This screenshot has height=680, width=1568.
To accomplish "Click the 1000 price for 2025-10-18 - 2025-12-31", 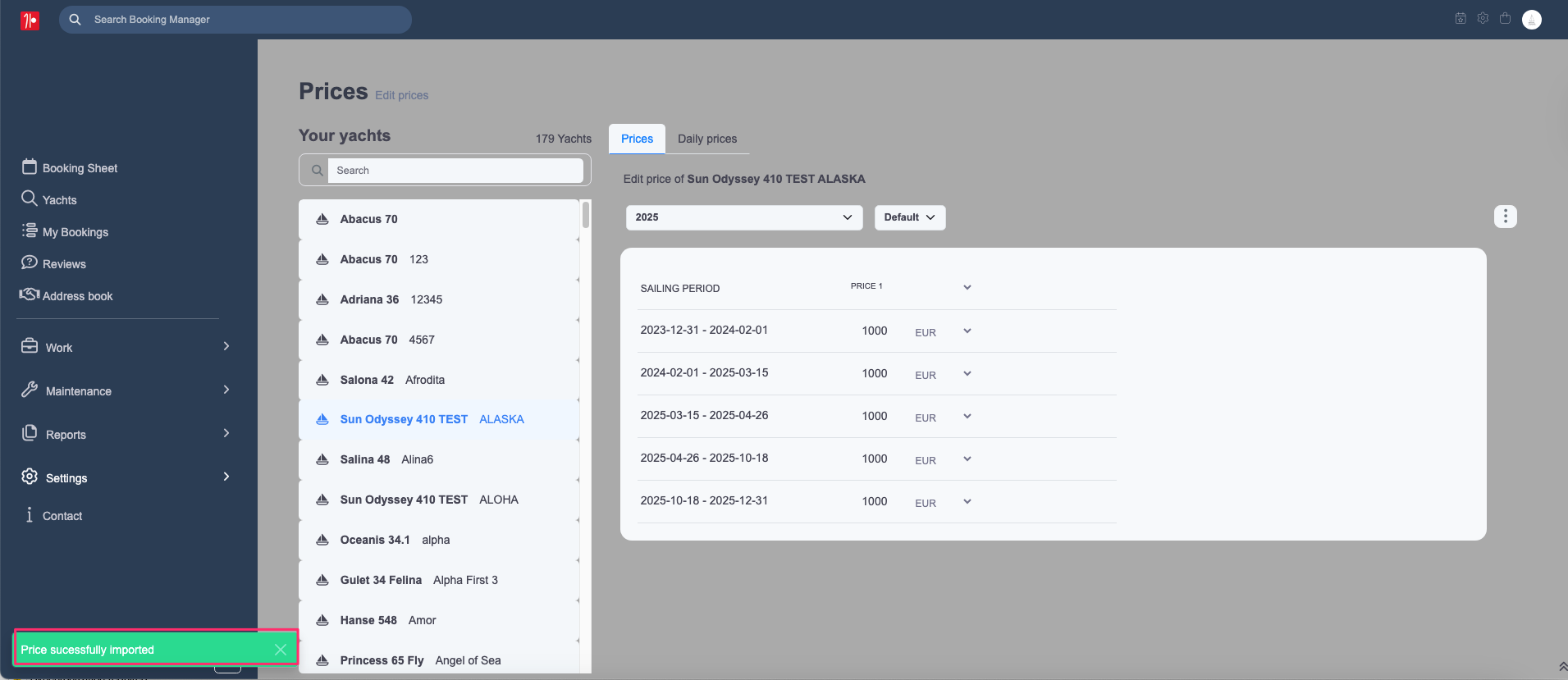I will [x=874, y=502].
